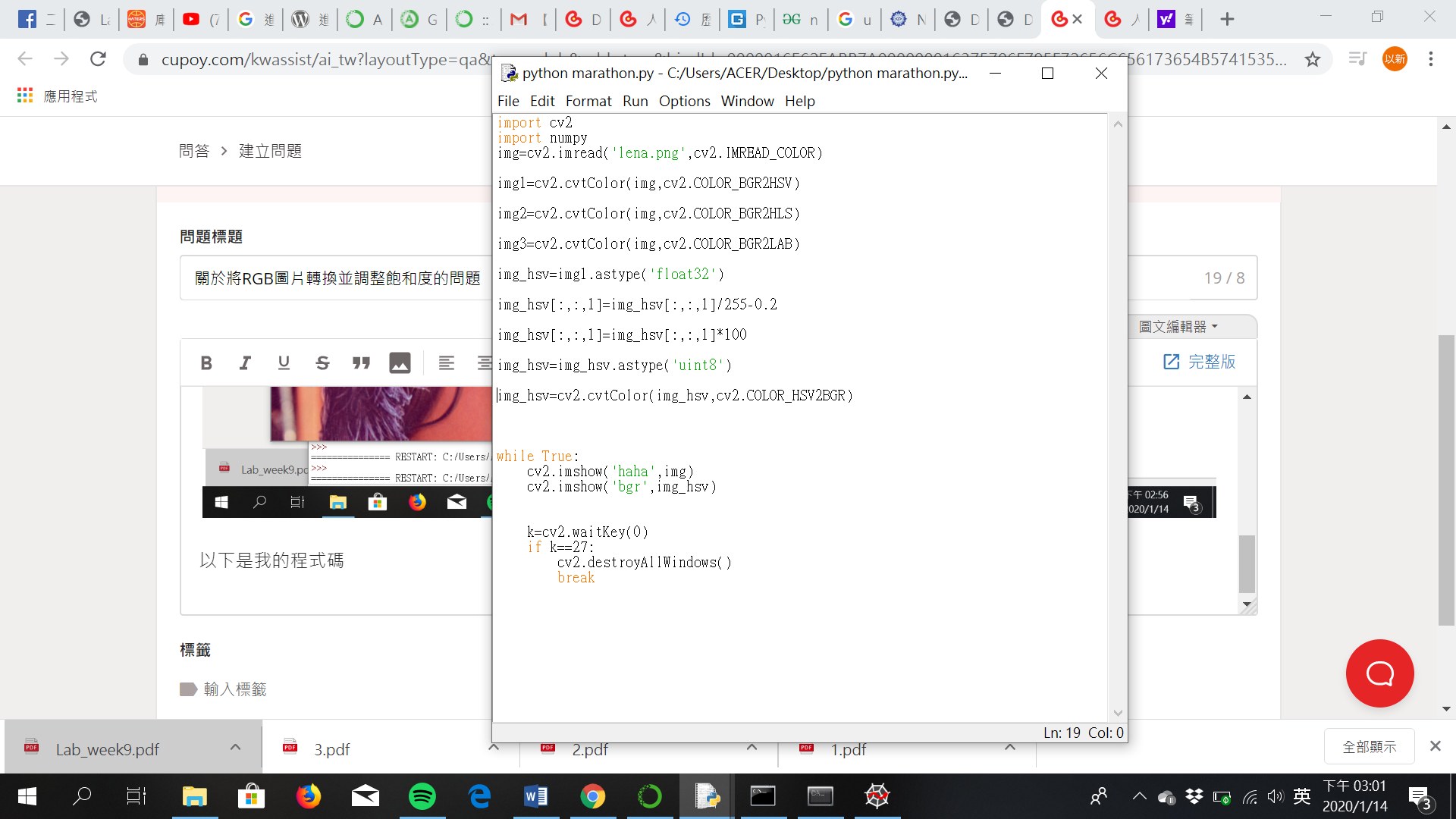Place cursor on the while True line

point(538,456)
